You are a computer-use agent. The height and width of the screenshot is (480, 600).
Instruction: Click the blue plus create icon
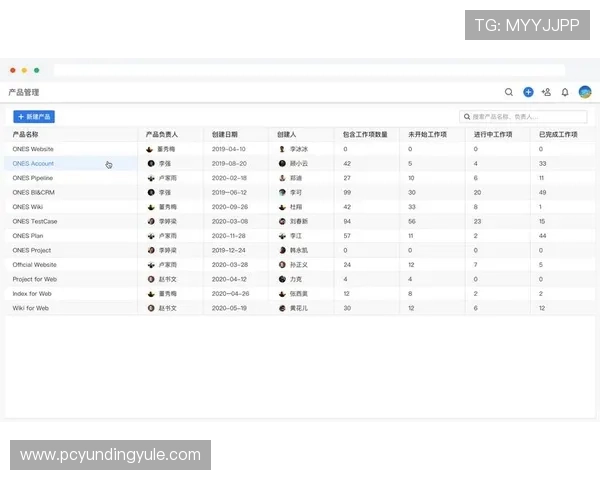(528, 92)
